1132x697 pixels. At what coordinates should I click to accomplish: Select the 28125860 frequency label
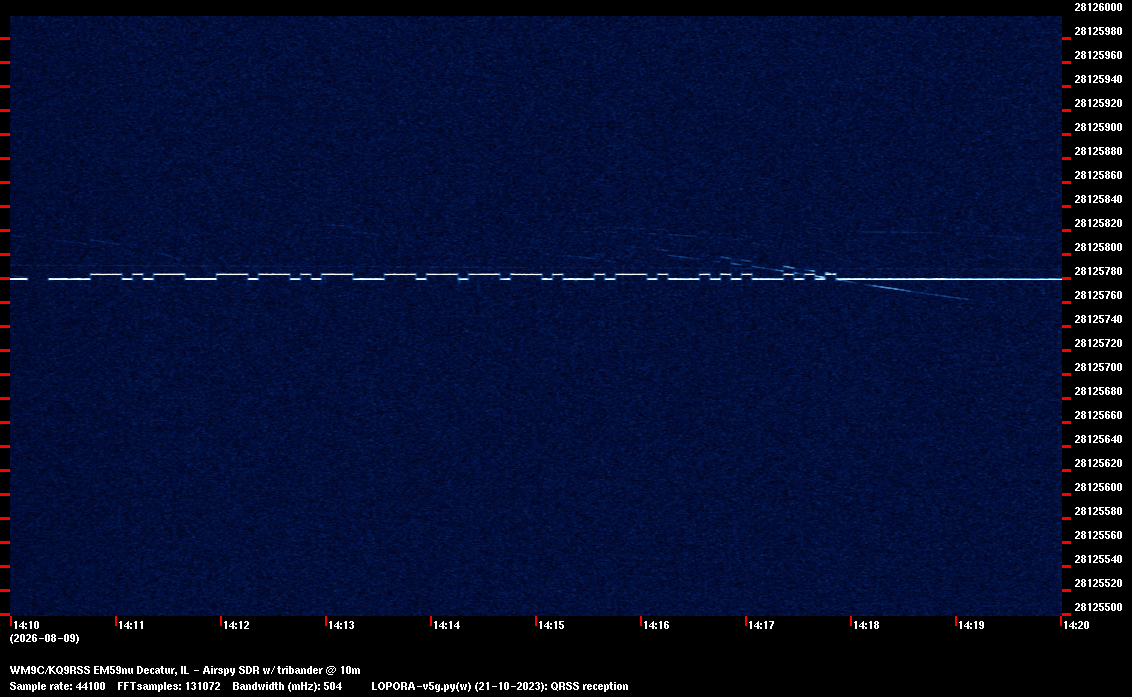pyautogui.click(x=1098, y=176)
